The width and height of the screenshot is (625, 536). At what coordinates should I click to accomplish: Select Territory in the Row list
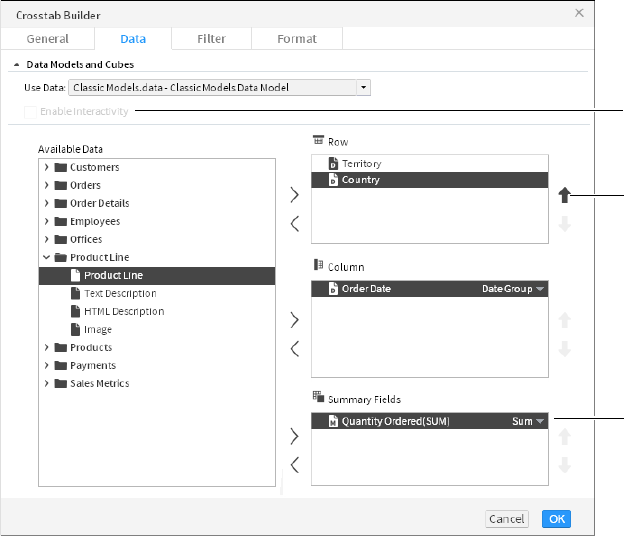coord(361,163)
